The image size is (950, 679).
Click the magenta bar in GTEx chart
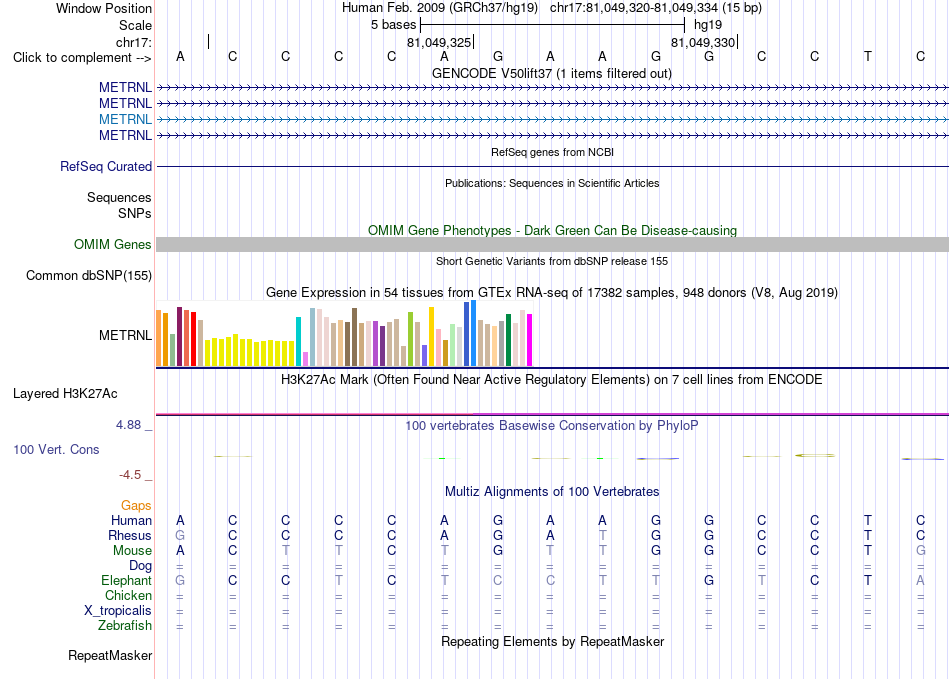click(x=530, y=340)
